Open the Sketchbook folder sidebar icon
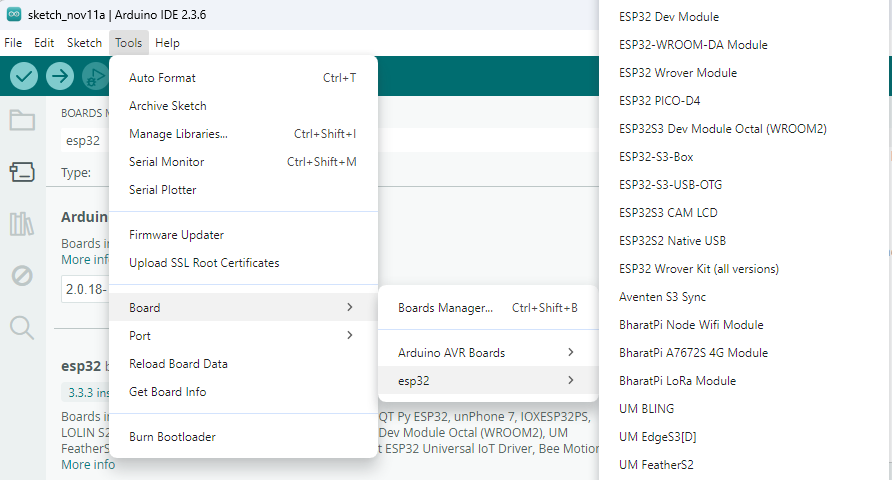Screen dimensions: 892x480 22,121
